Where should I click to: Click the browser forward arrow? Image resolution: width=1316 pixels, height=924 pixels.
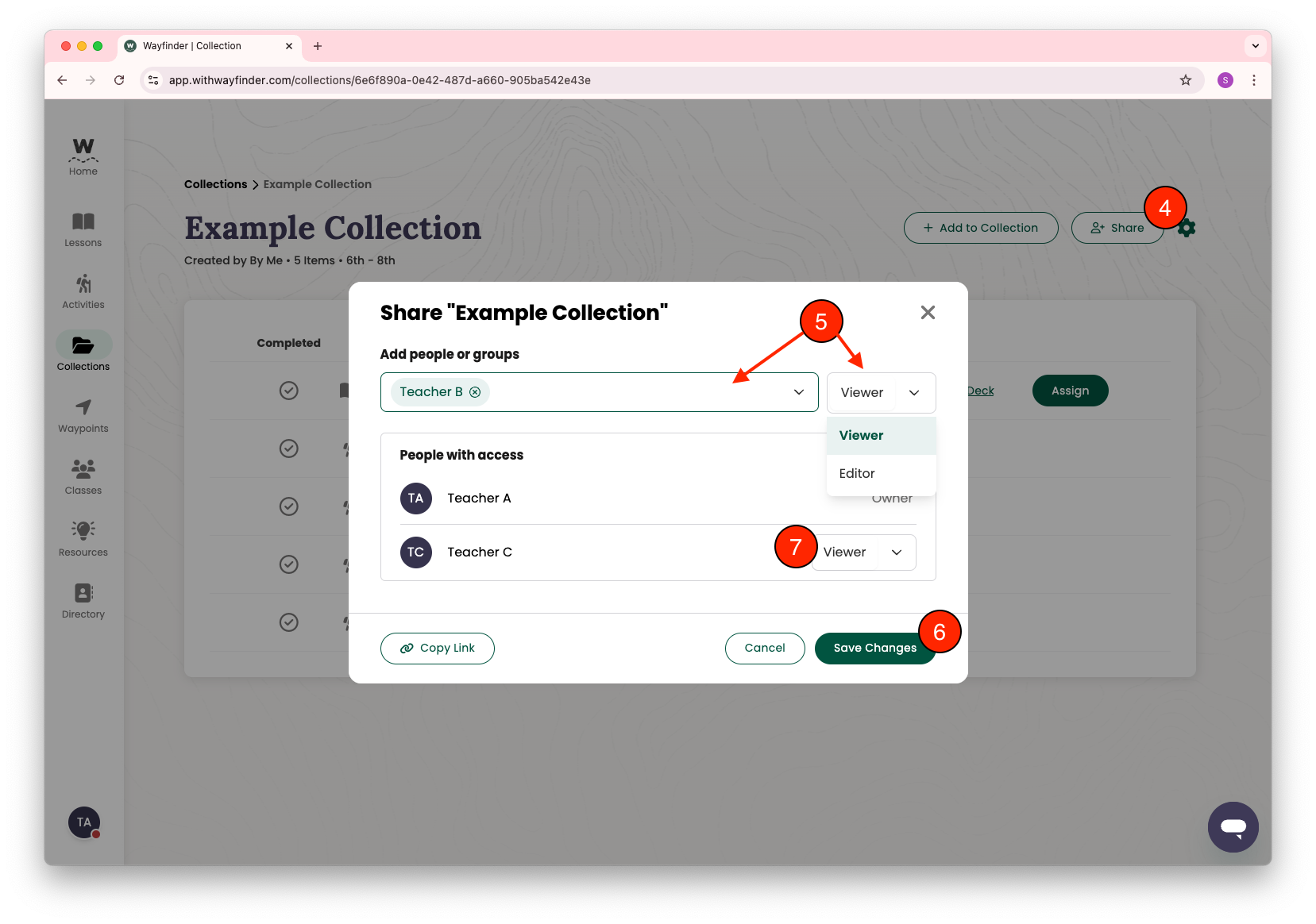(x=91, y=80)
